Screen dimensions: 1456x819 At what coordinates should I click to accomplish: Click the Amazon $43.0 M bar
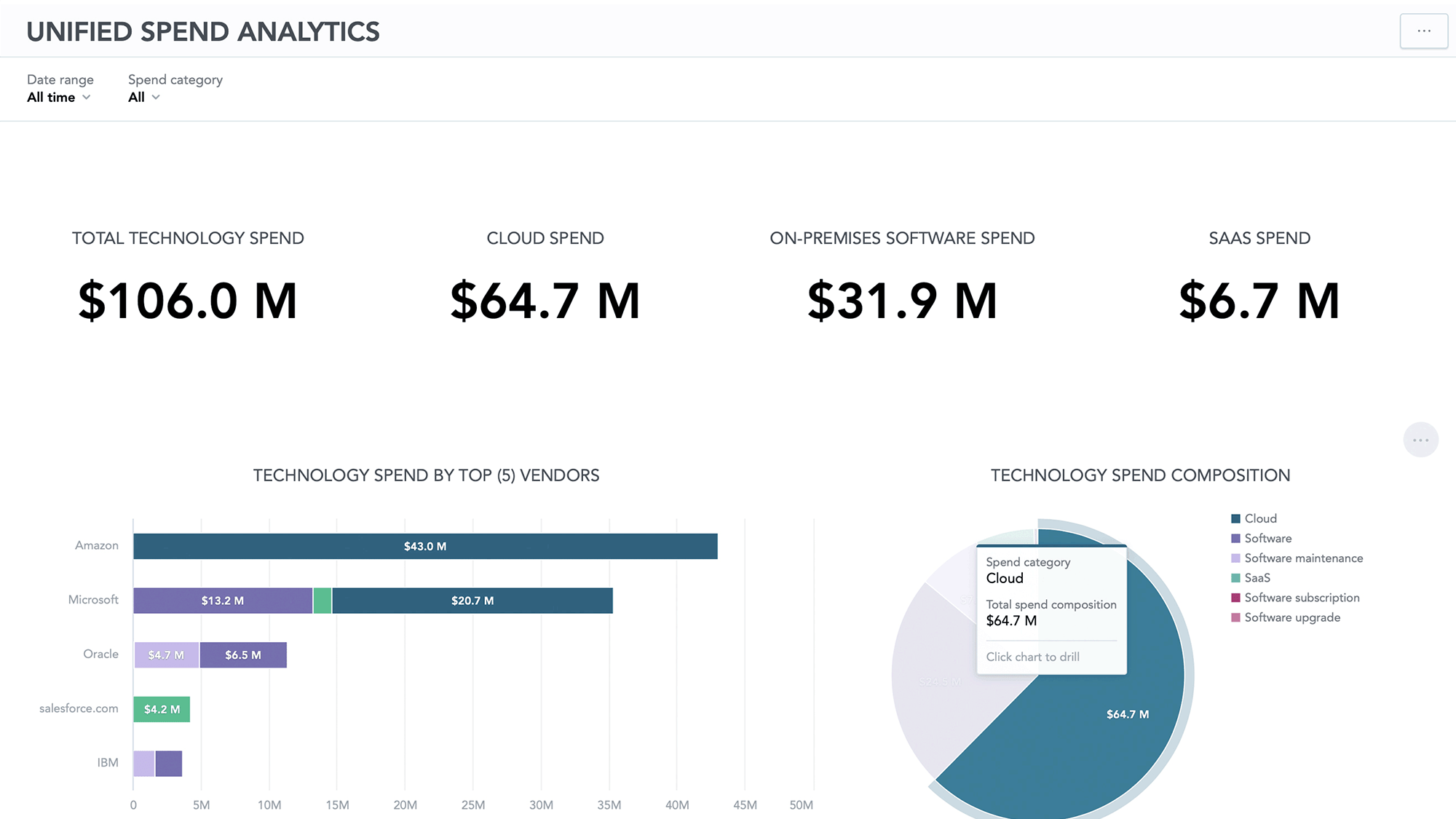click(425, 546)
